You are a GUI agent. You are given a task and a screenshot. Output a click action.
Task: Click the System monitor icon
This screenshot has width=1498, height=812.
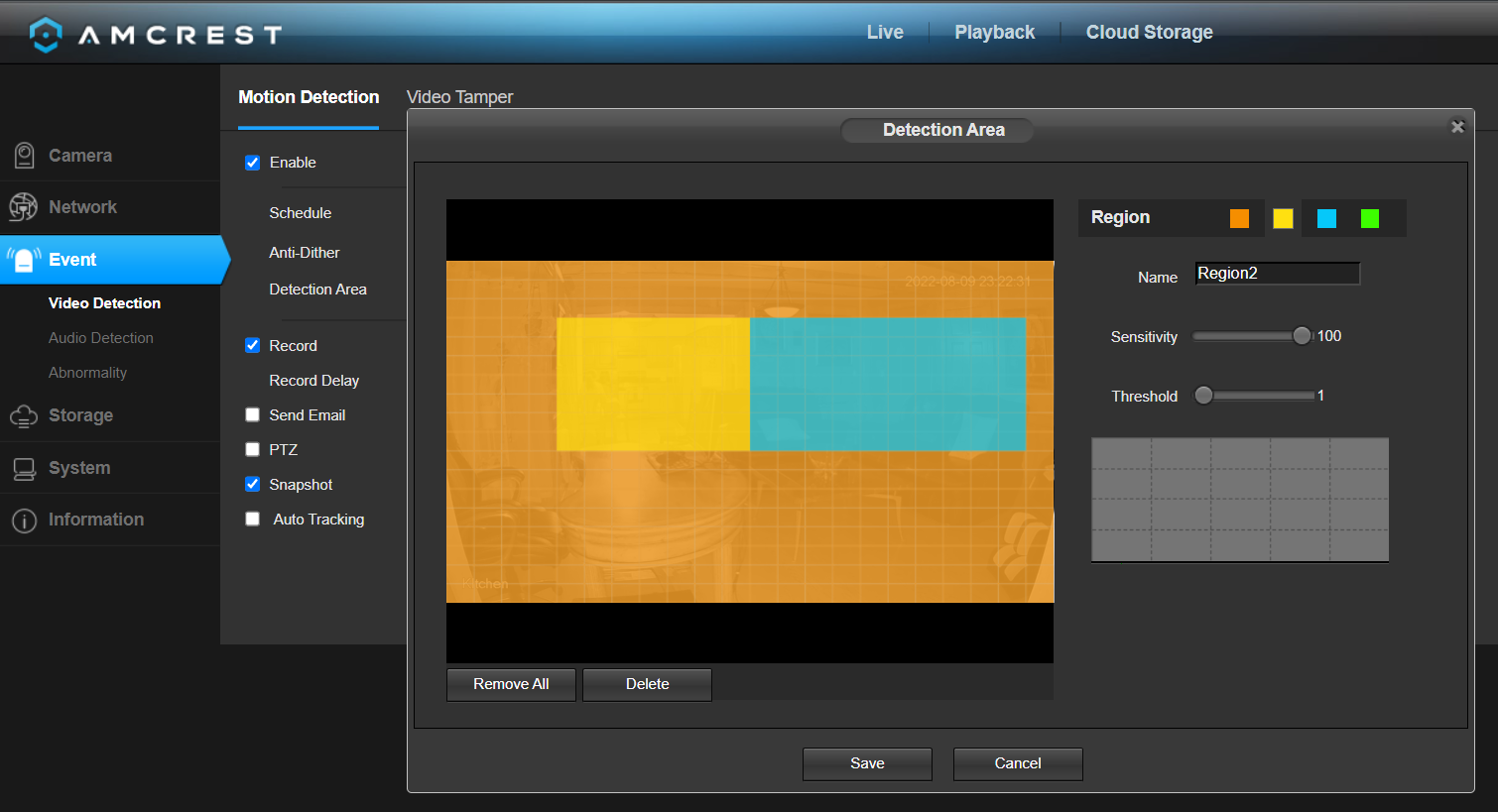pos(24,468)
